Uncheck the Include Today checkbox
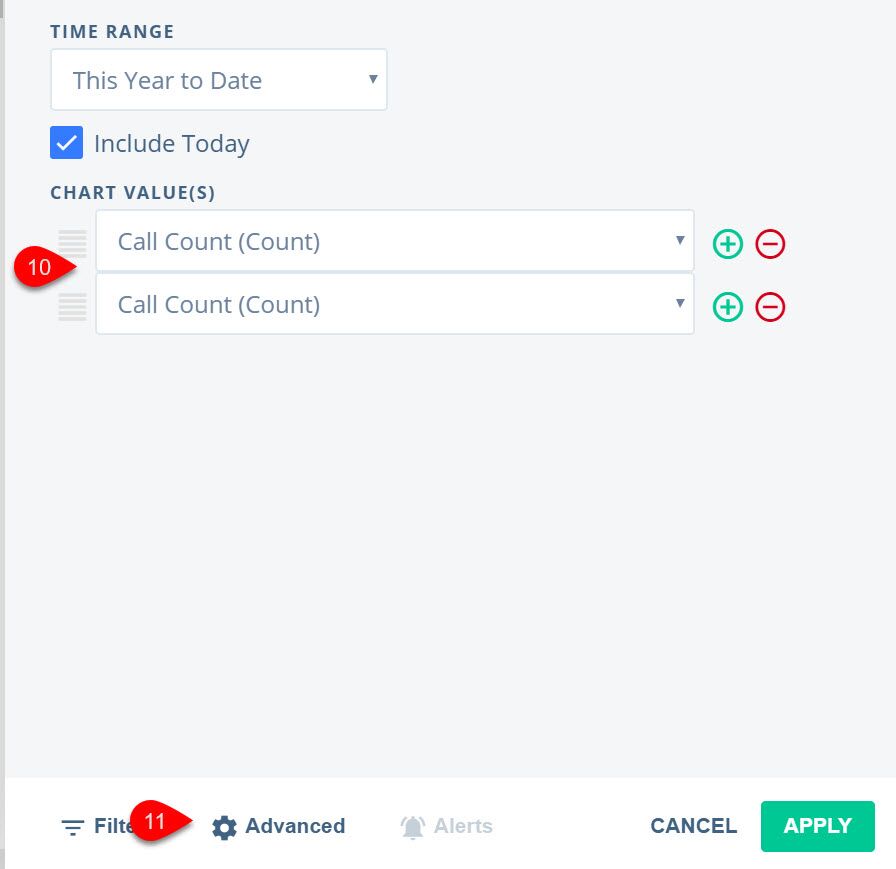 [x=66, y=143]
